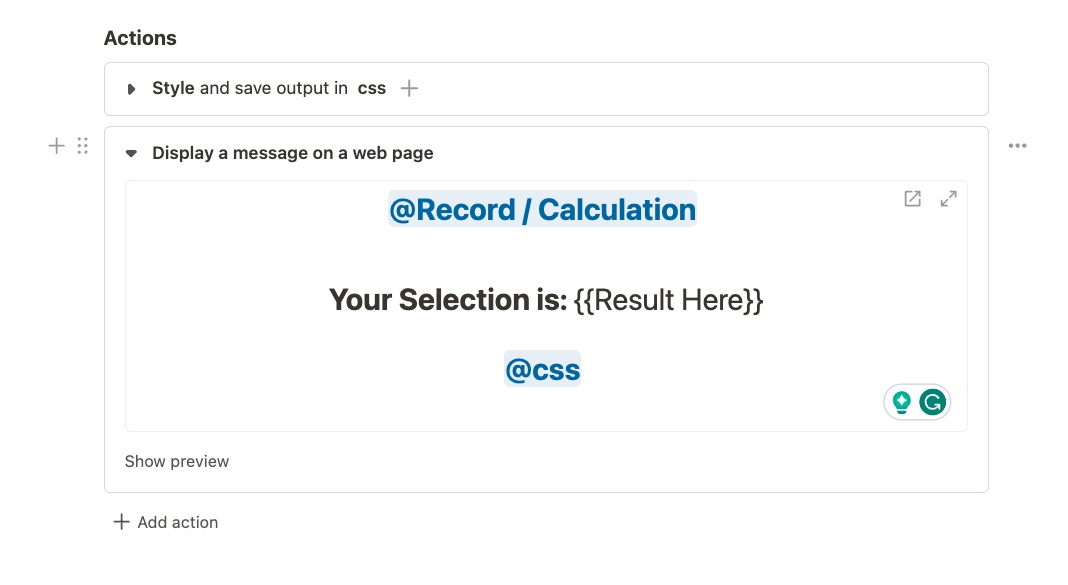Expand message editor to full screen

coord(948,199)
